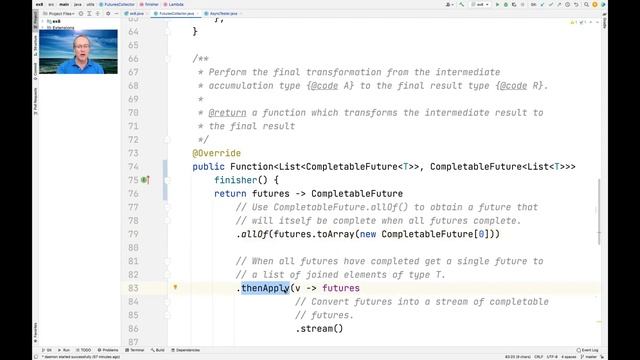Image resolution: width=640 pixels, height=360 pixels.
Task: Open the Git tool window button
Action: (47, 350)
